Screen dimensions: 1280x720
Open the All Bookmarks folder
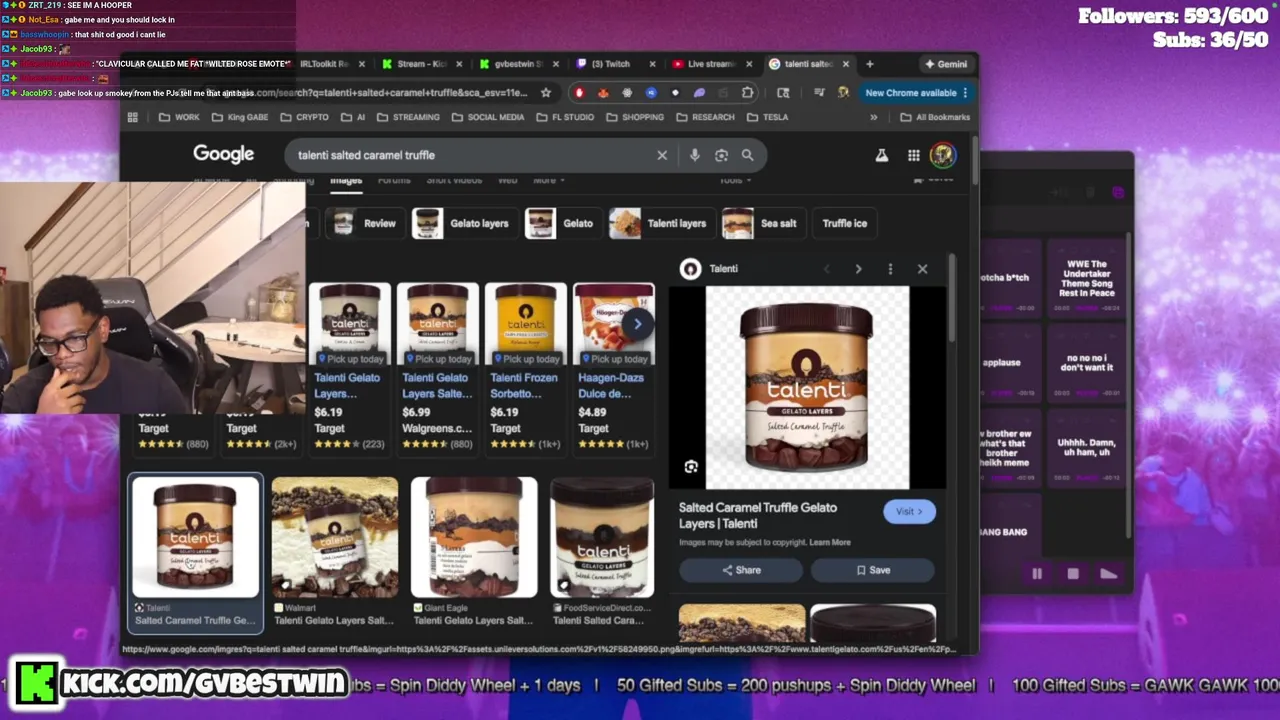click(935, 117)
